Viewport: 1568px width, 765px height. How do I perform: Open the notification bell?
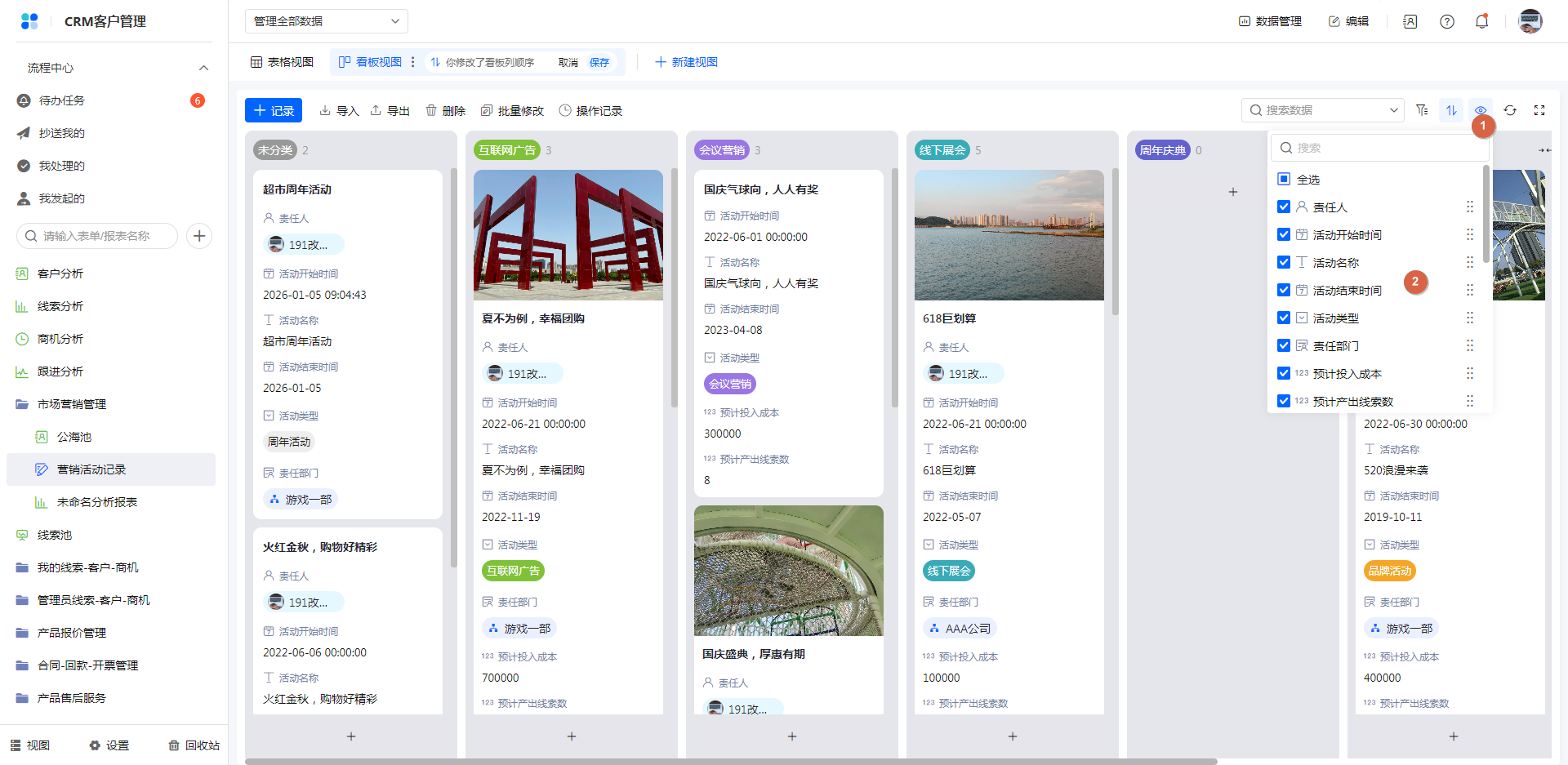coord(1481,22)
